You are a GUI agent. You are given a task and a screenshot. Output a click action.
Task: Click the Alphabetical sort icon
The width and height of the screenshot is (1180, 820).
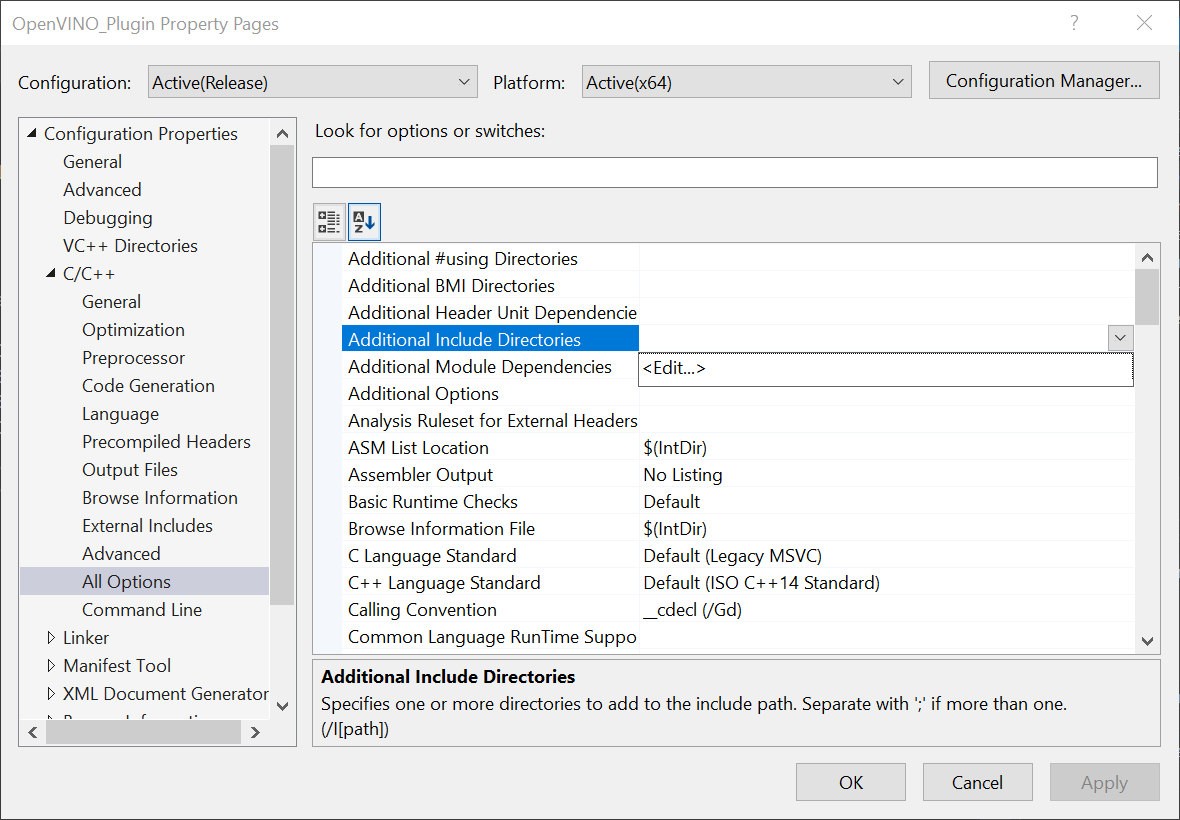364,222
